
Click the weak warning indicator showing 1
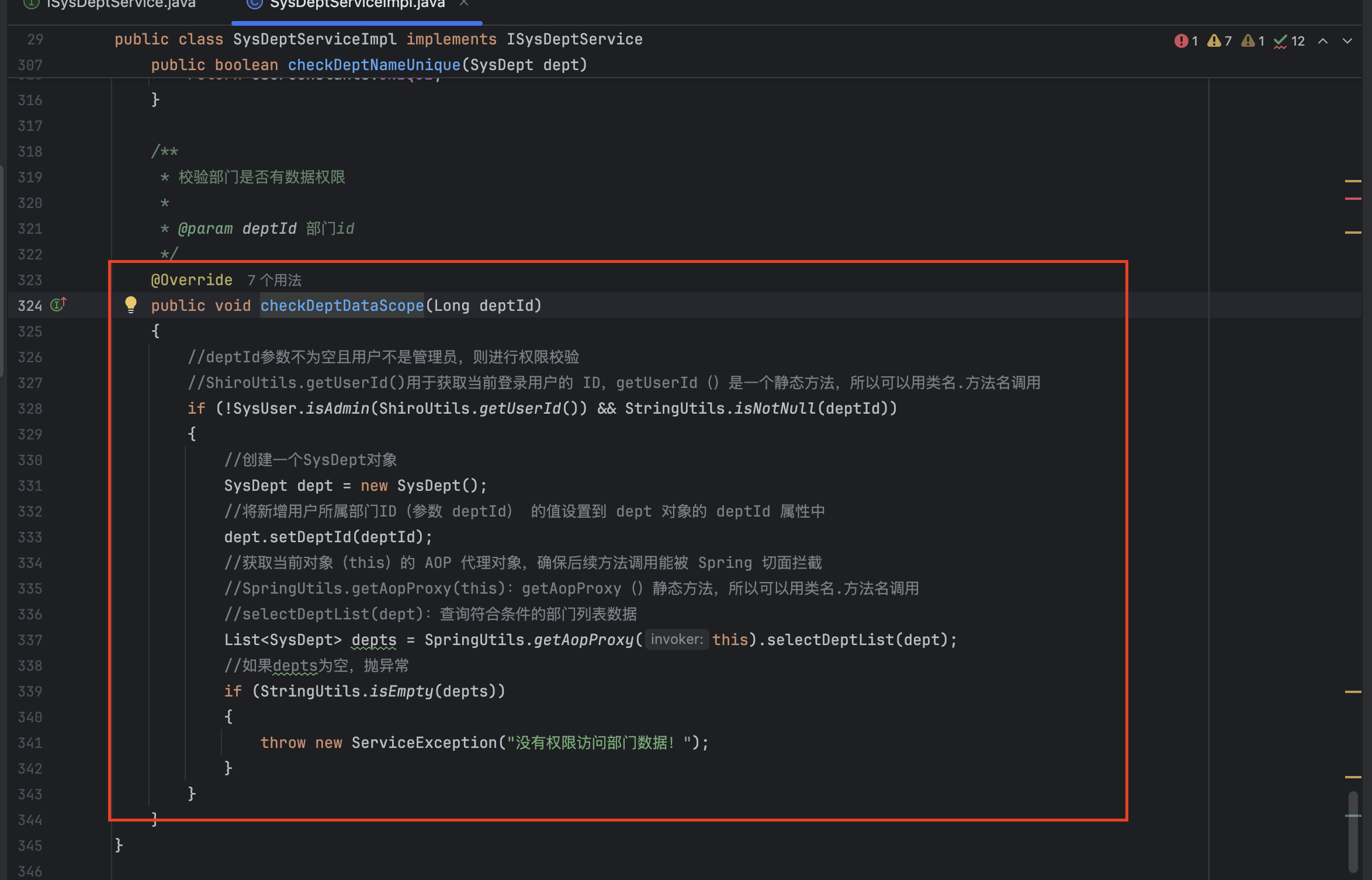coord(1253,41)
